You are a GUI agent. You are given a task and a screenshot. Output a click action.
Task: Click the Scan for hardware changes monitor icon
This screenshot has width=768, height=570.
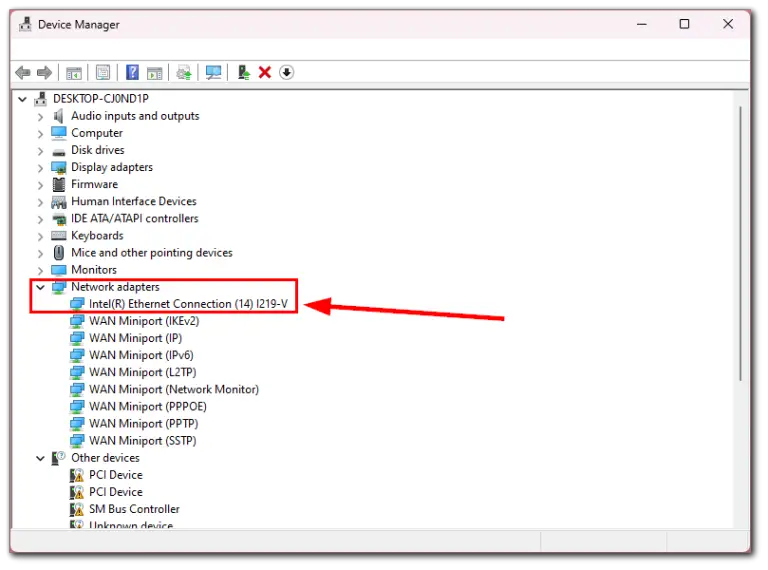tap(214, 73)
